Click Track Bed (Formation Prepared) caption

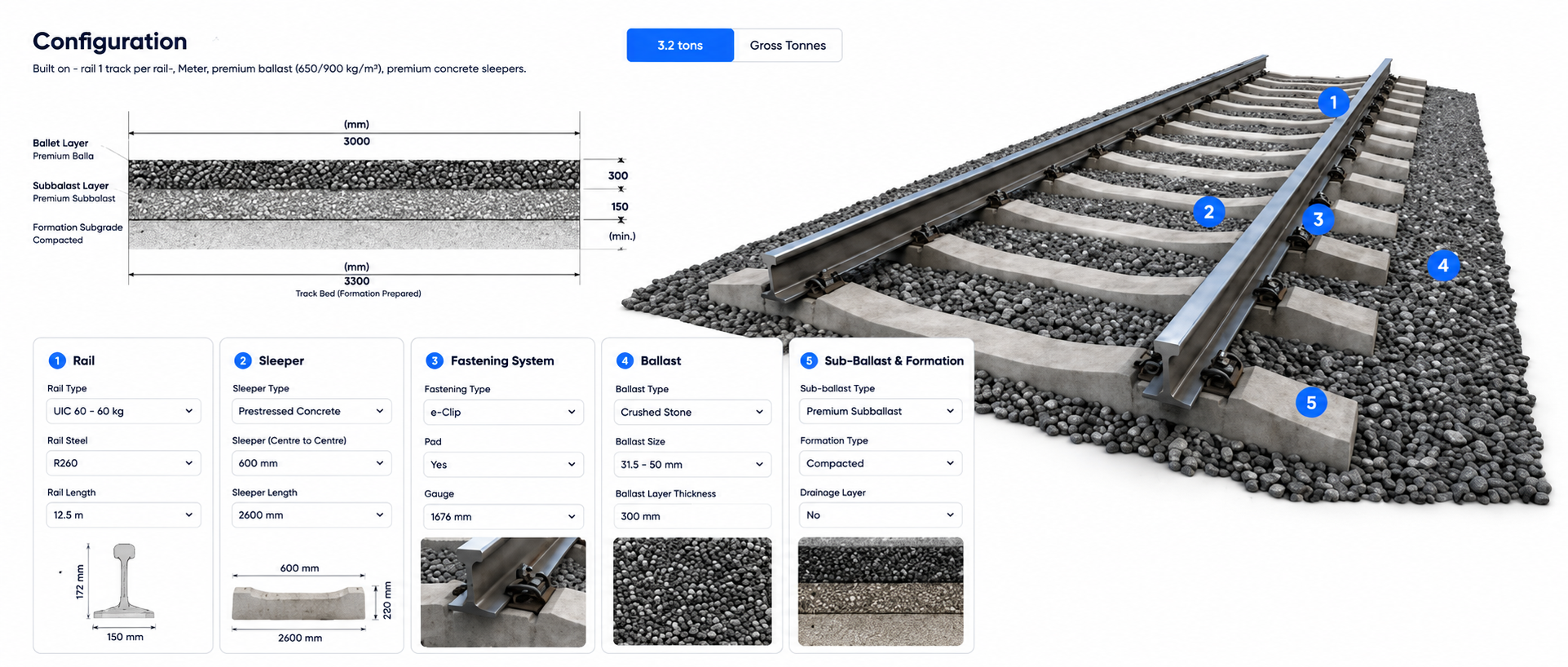point(358,294)
